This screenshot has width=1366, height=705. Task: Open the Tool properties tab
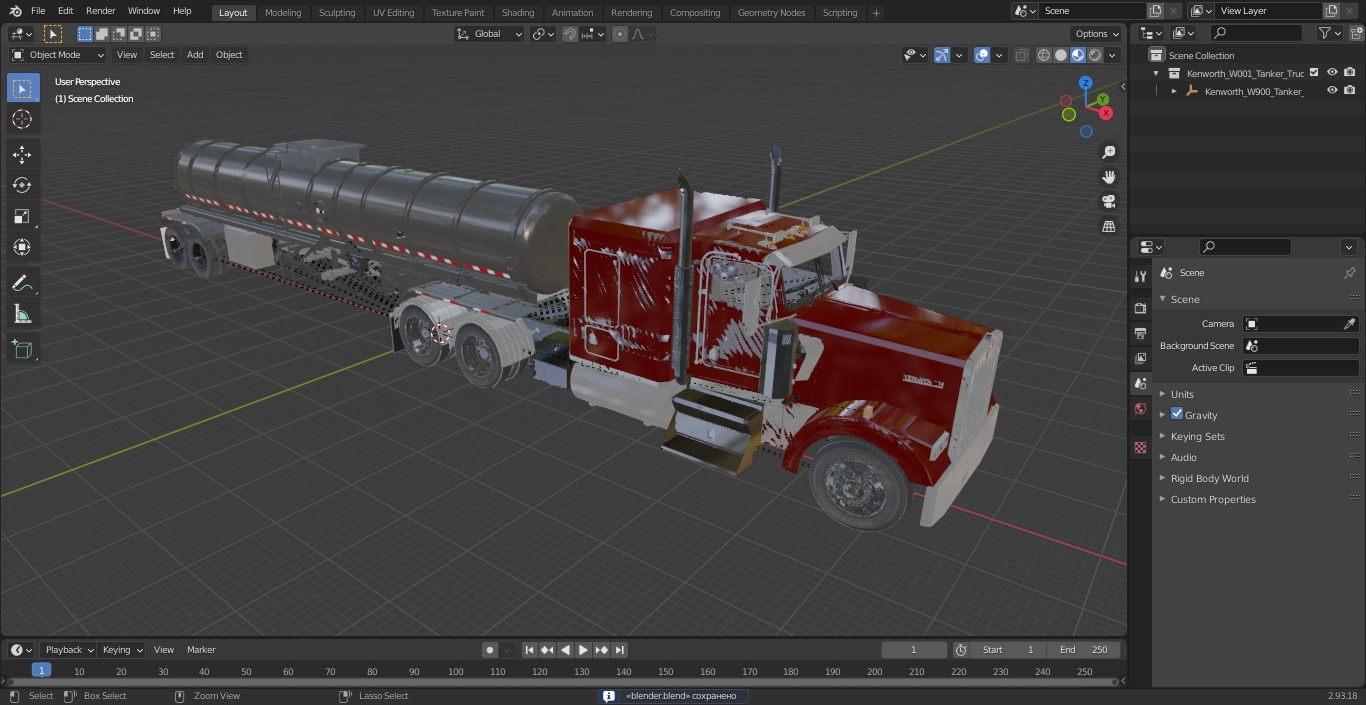click(1140, 276)
